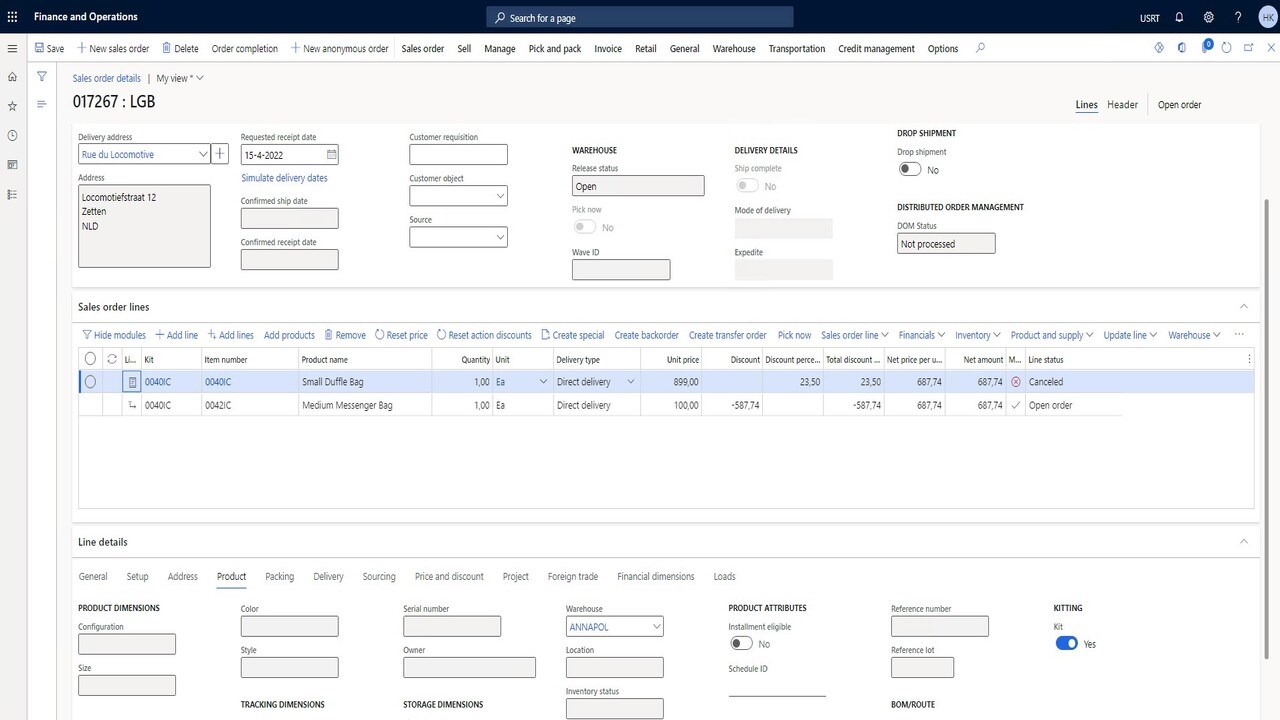This screenshot has height=720, width=1280.
Task: Collapse the Sales order lines section
Action: pos(1244,306)
